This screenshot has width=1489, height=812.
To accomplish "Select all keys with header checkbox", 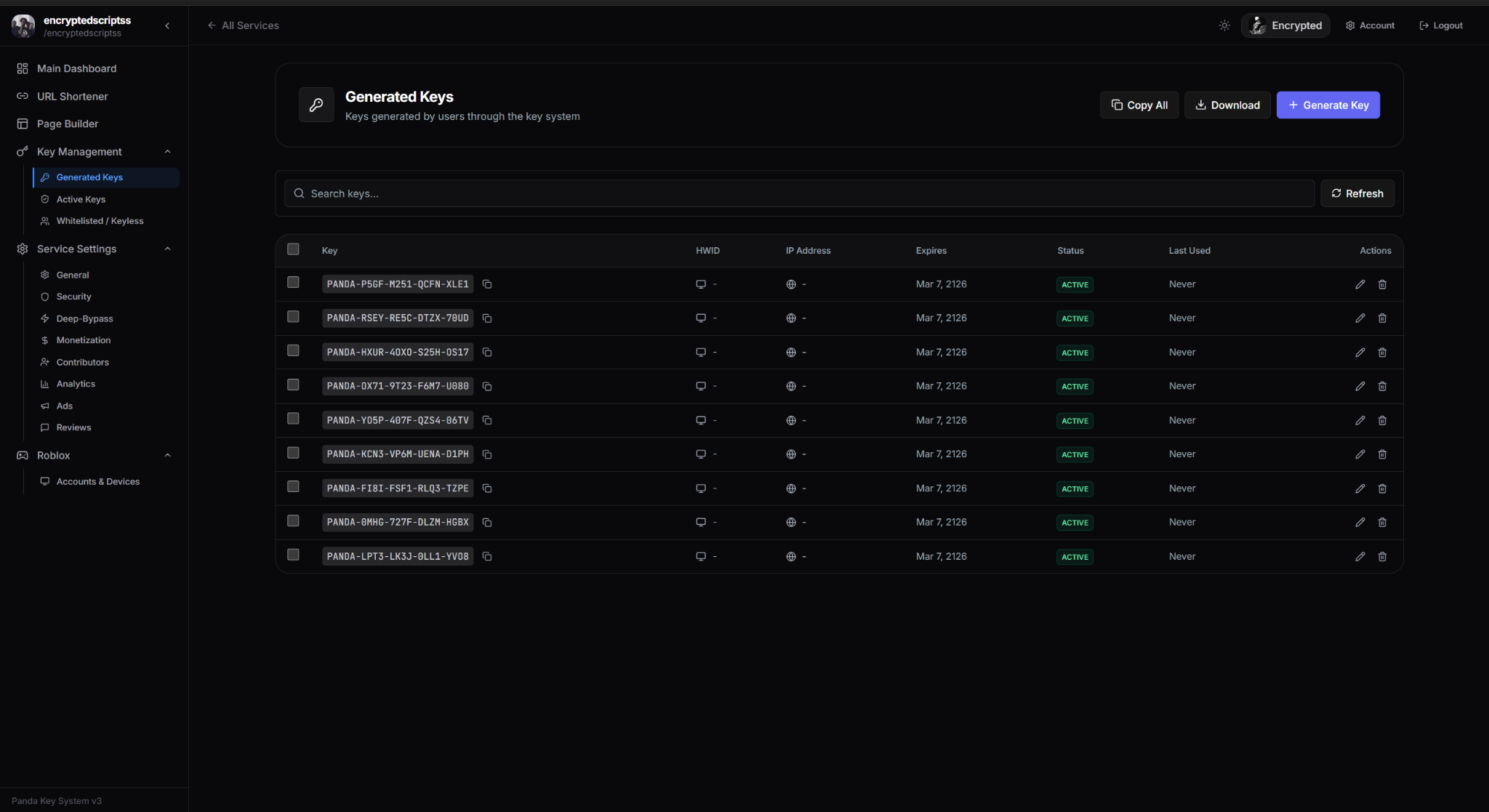I will point(293,249).
